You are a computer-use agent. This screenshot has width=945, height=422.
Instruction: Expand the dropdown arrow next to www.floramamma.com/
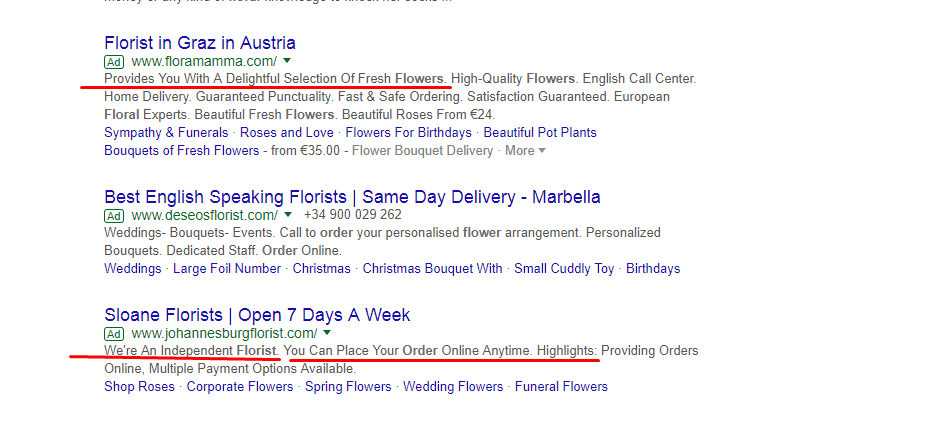[287, 60]
